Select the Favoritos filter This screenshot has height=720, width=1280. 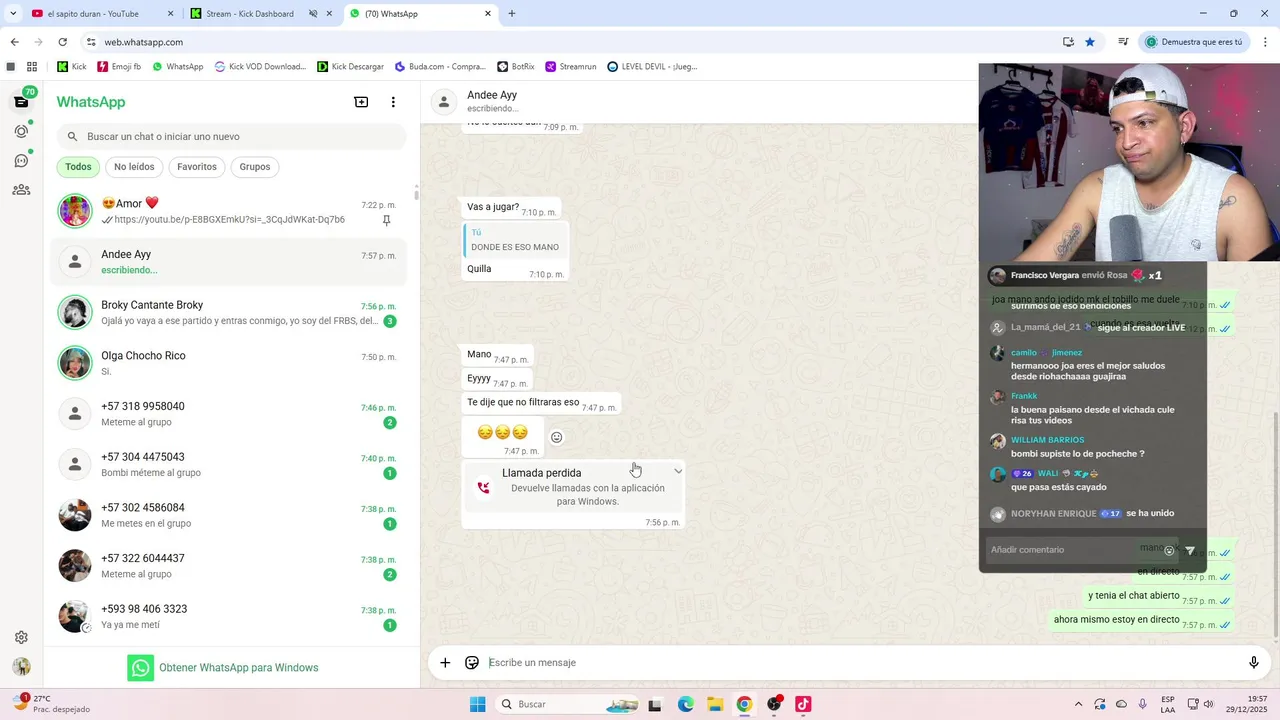(197, 167)
